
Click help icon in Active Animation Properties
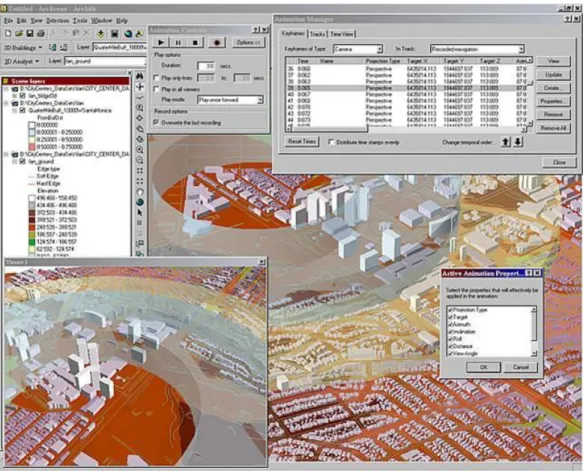529,273
